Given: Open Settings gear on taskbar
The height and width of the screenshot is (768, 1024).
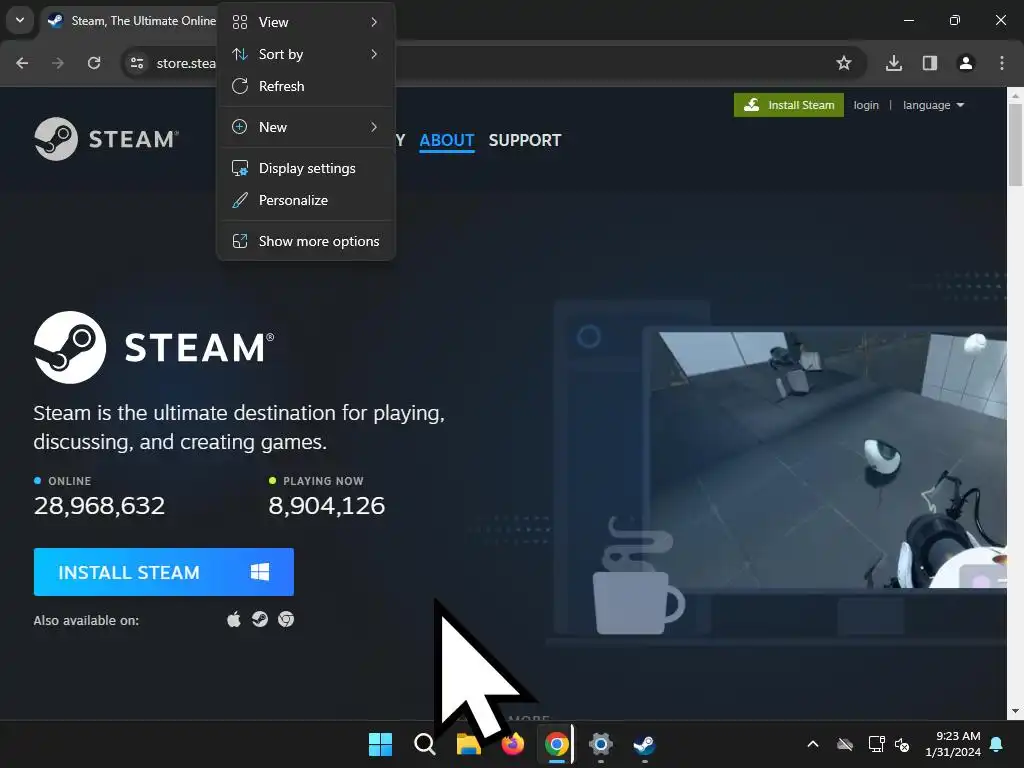Looking at the screenshot, I should click(x=601, y=744).
